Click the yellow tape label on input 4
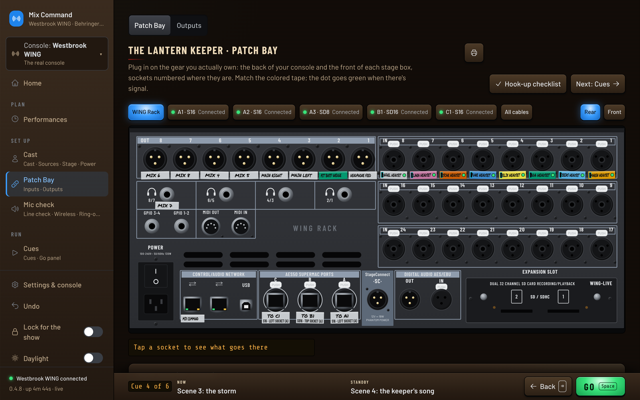This screenshot has height=400, width=640. 512,175
